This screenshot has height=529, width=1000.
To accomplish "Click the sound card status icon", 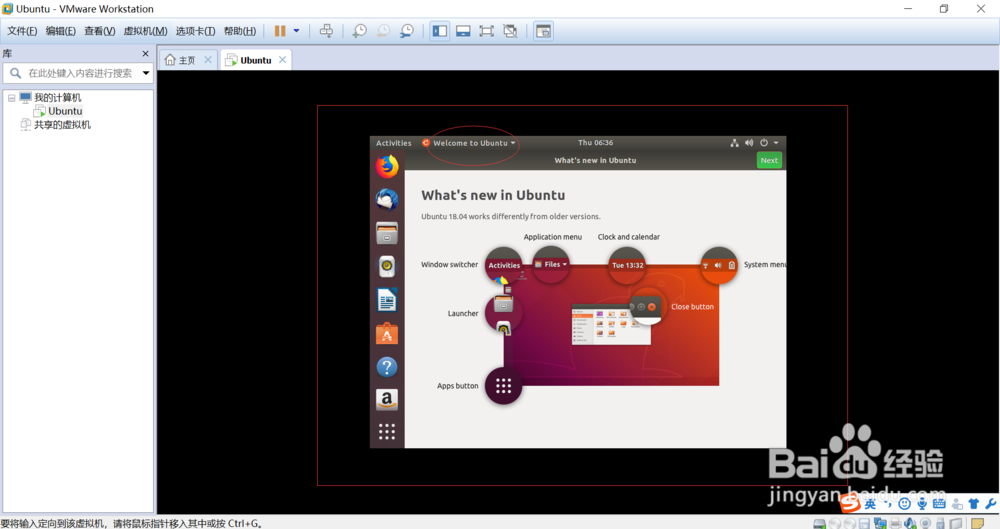I will (910, 524).
